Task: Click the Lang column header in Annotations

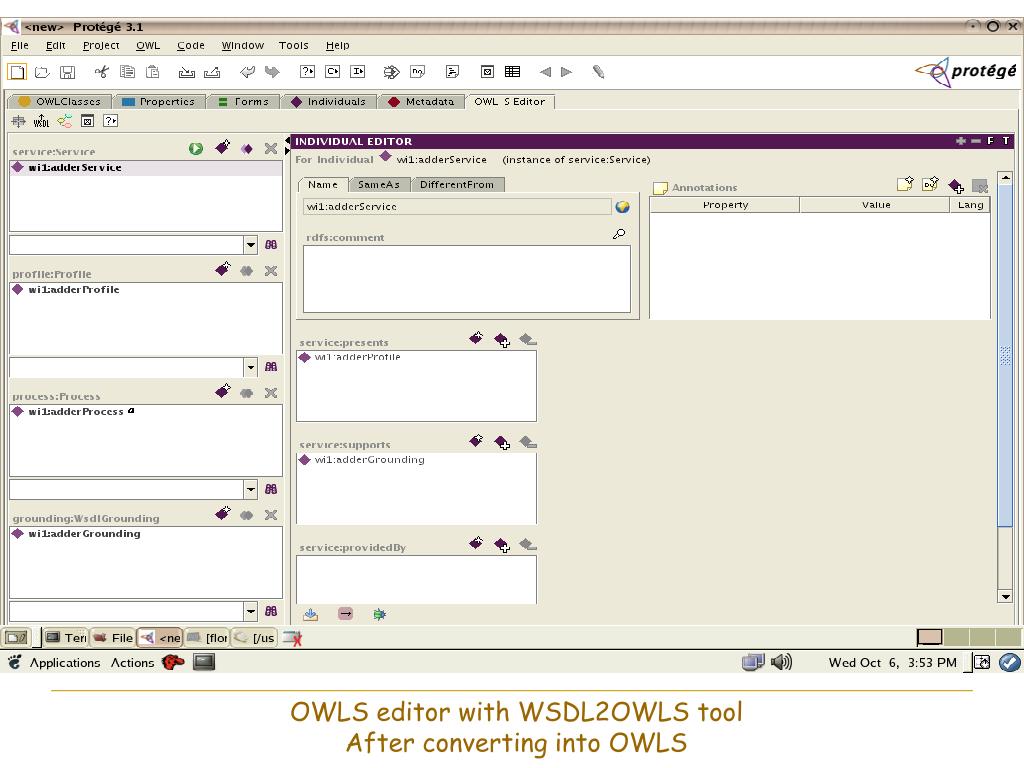Action: [x=970, y=205]
